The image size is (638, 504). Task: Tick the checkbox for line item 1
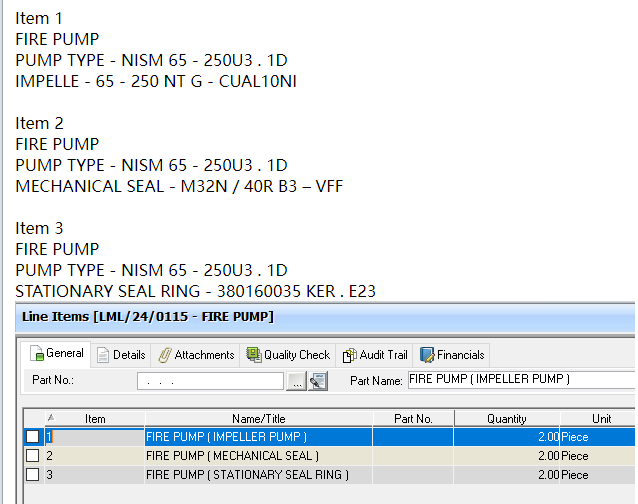pyautogui.click(x=33, y=437)
